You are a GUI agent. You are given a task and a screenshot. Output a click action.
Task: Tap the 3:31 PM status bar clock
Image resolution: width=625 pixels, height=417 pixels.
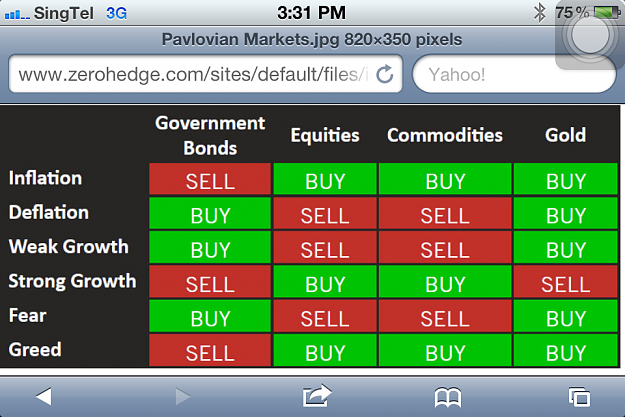coord(311,13)
